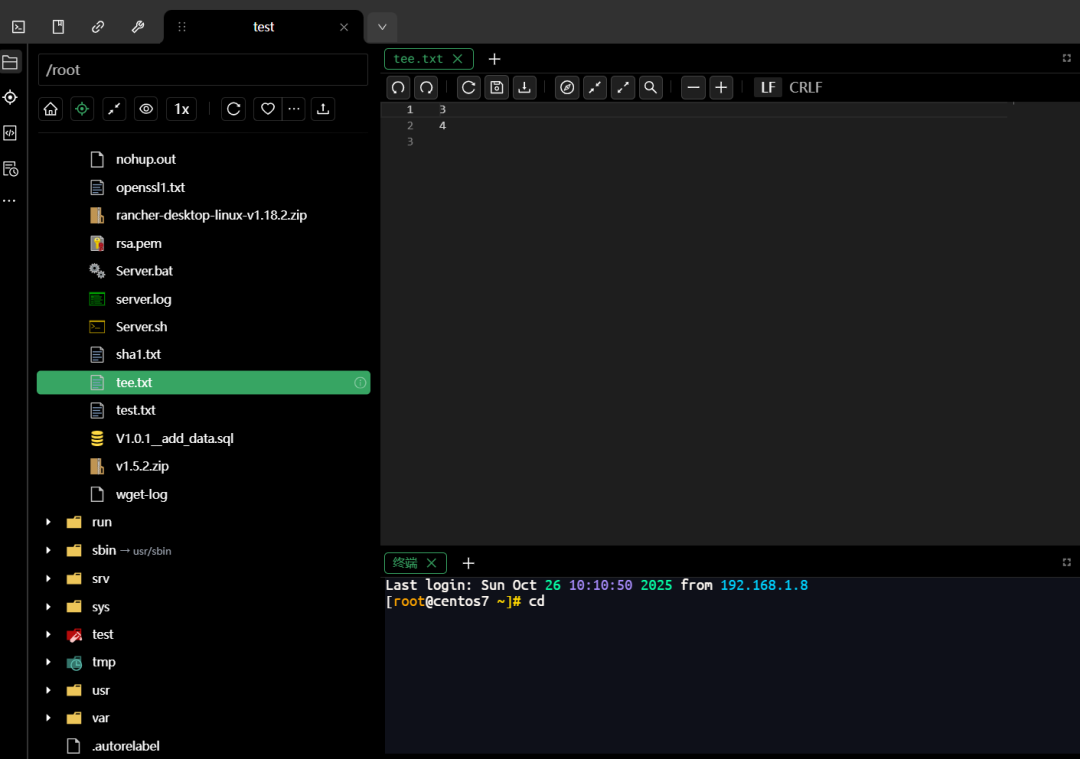Viewport: 1080px width, 759px height.
Task: Select the test session tab
Action: pos(264,27)
